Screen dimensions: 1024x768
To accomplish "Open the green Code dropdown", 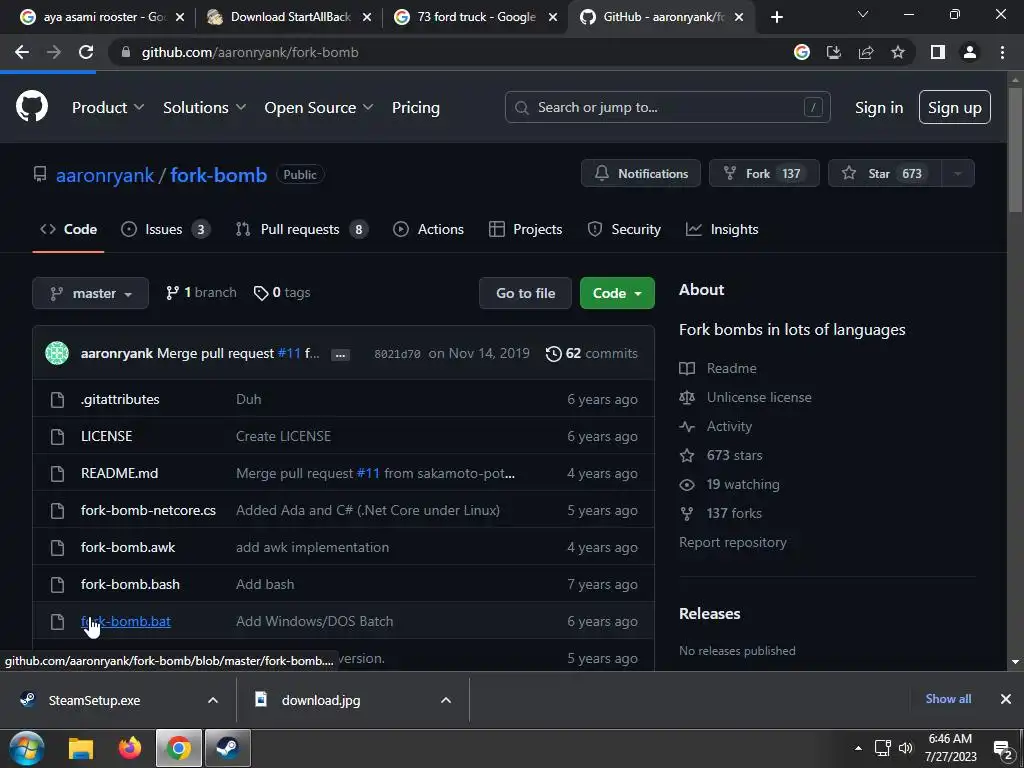I will pos(617,293).
